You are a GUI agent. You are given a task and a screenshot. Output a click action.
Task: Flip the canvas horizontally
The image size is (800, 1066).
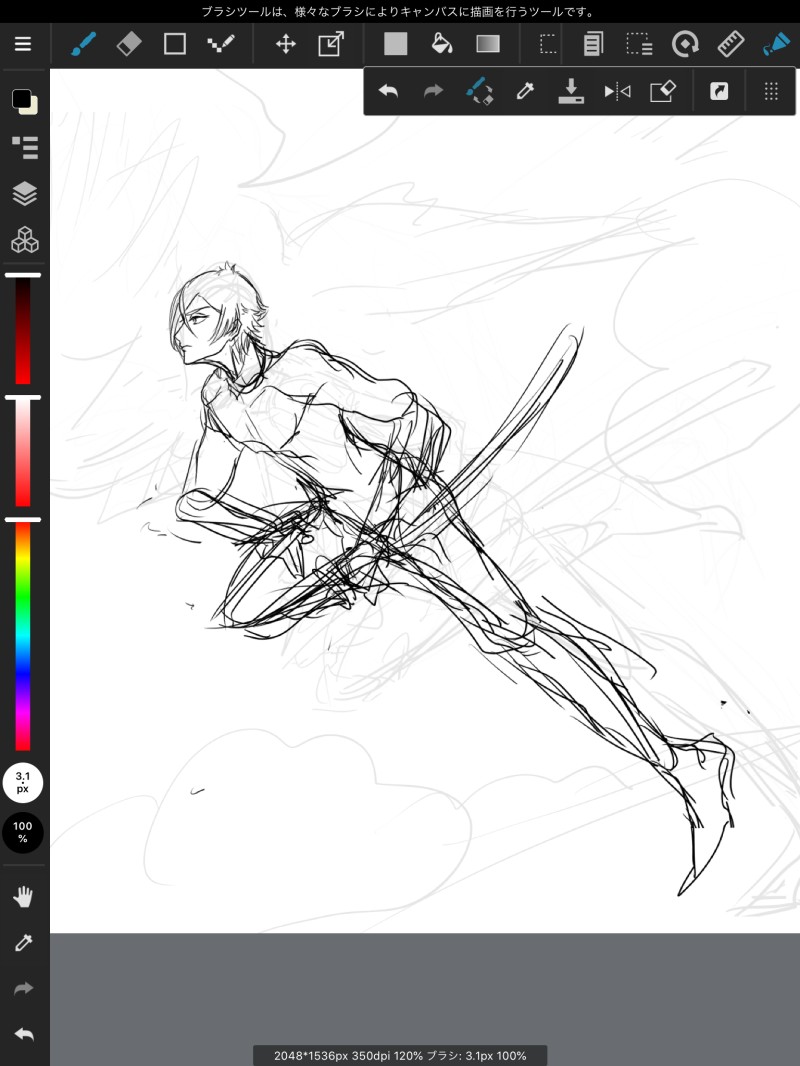pos(617,91)
